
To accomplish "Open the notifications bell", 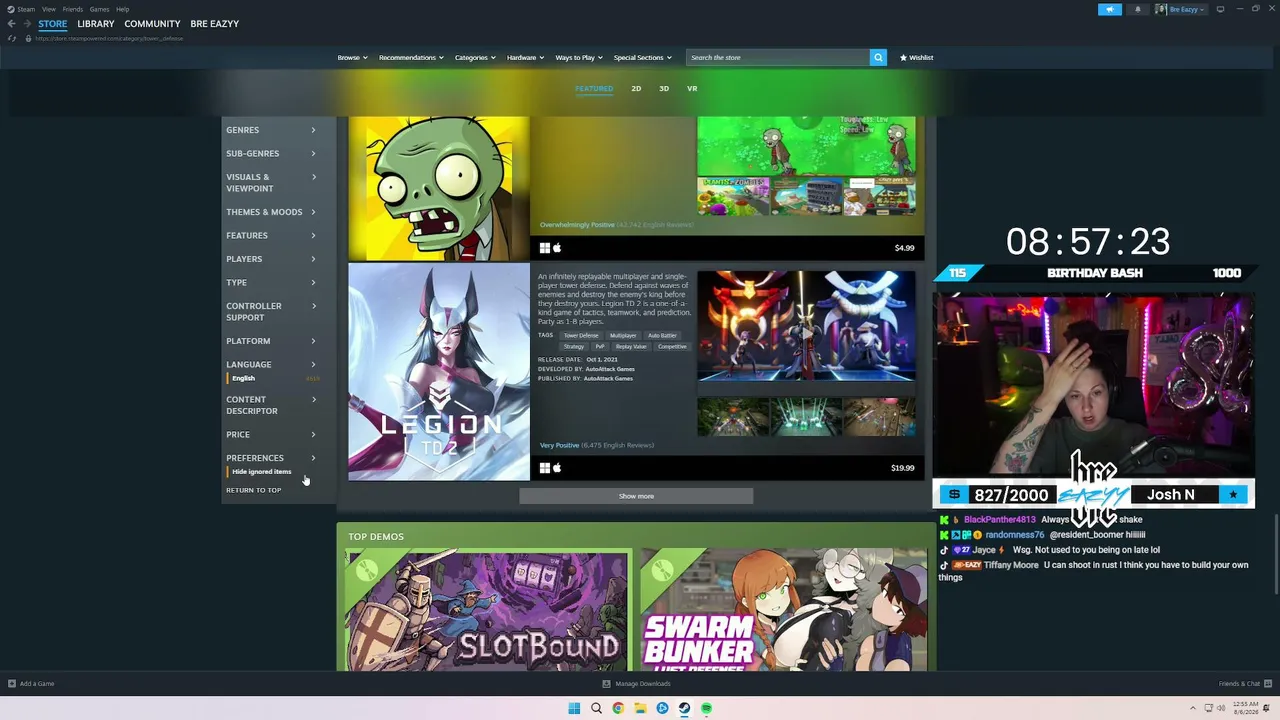I will [1137, 9].
